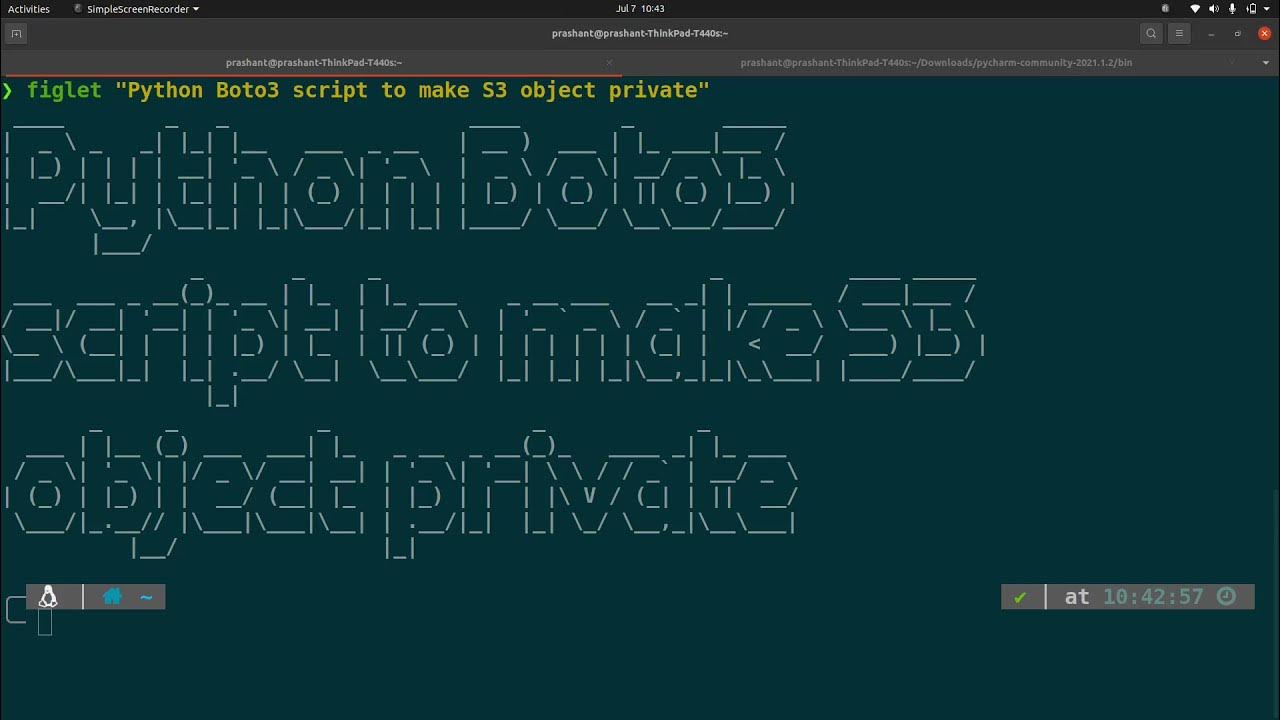Click the quoted string "Python Boto3 script to make S3 object private"
The height and width of the screenshot is (720, 1280).
click(412, 90)
